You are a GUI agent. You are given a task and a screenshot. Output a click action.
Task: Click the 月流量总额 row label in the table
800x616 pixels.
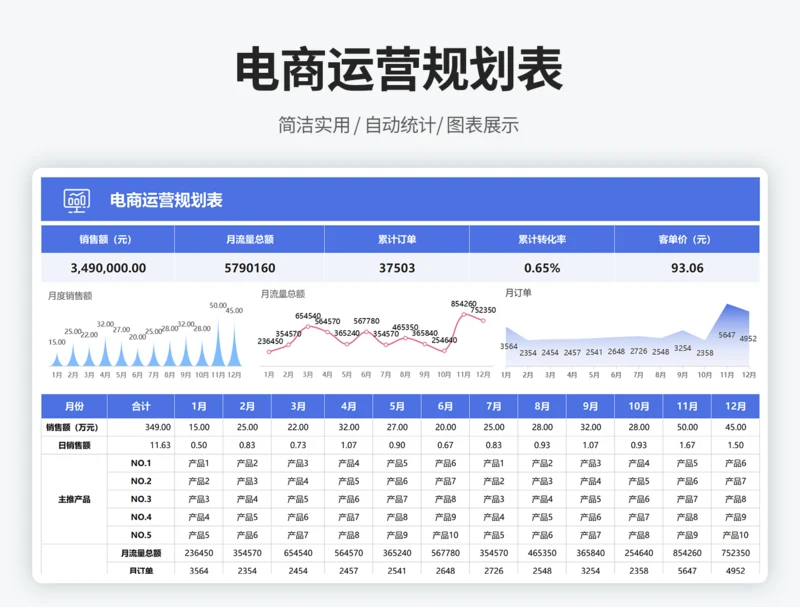point(141,553)
